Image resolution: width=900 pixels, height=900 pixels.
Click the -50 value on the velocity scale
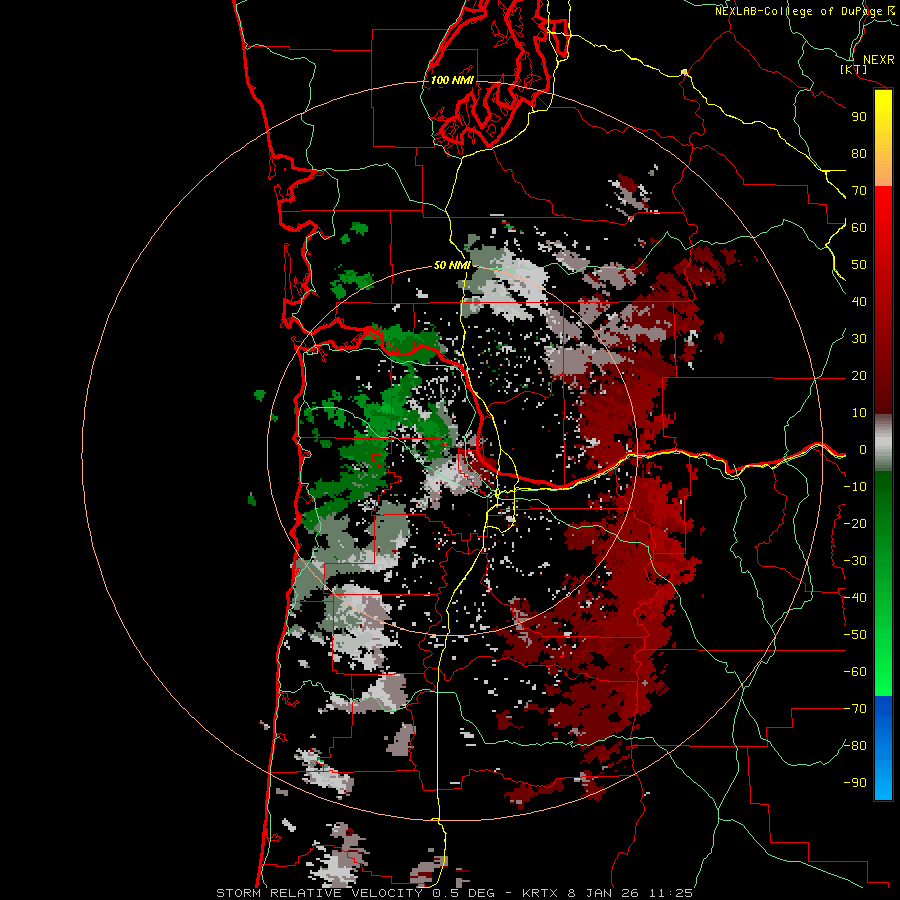point(855,635)
